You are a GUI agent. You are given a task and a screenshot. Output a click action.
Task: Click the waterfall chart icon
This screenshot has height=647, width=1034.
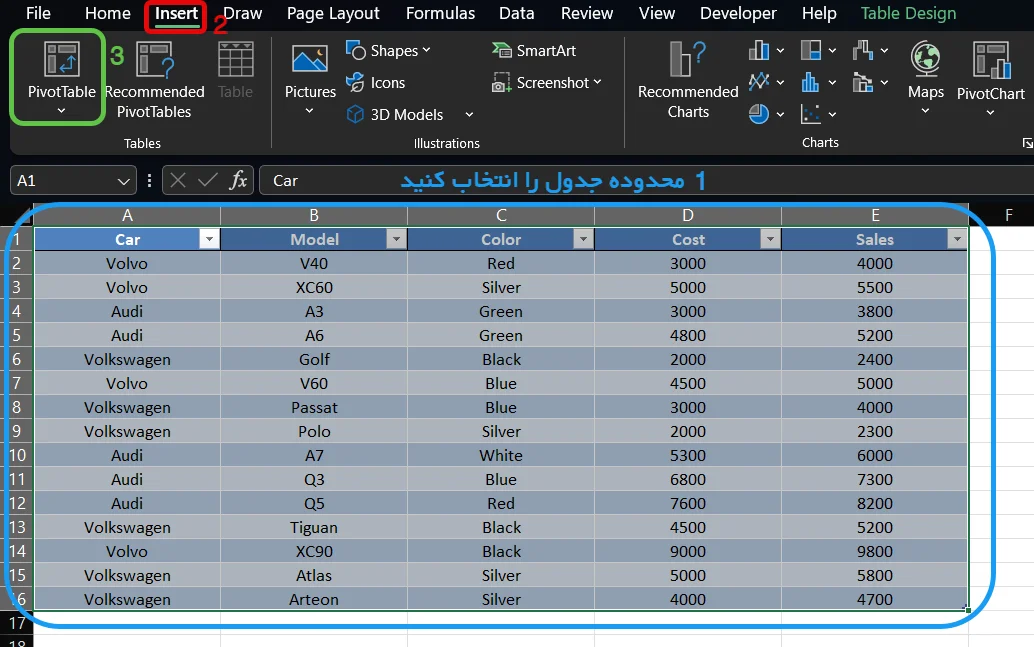[x=863, y=50]
